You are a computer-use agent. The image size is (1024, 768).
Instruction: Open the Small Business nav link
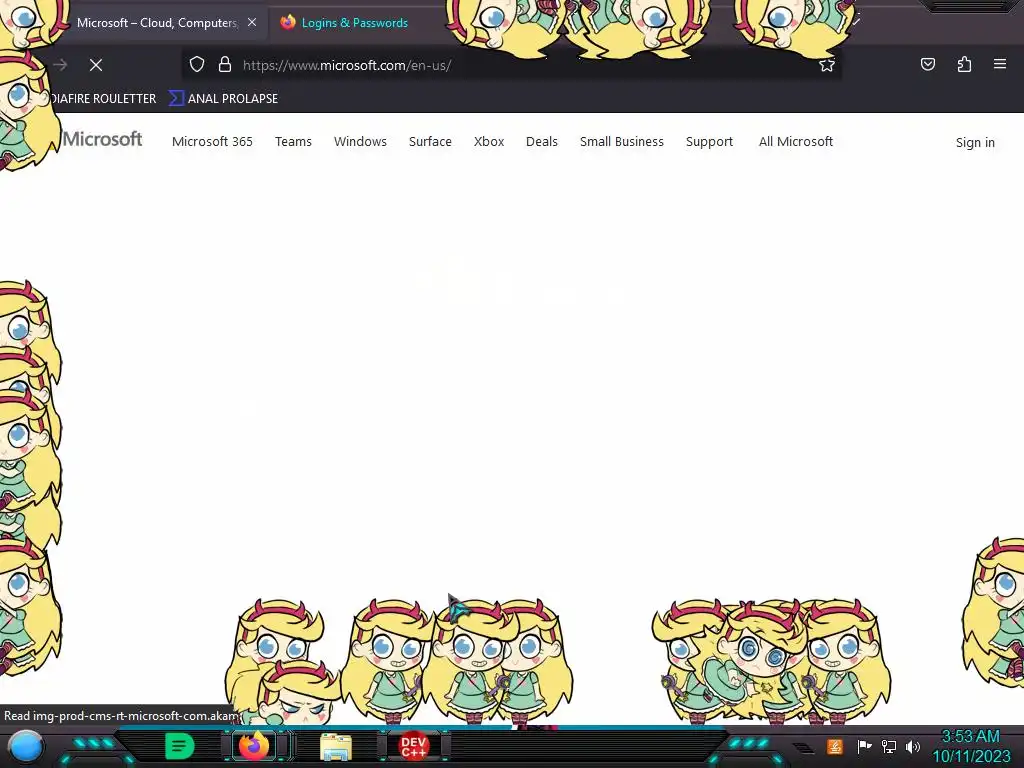[x=622, y=142]
